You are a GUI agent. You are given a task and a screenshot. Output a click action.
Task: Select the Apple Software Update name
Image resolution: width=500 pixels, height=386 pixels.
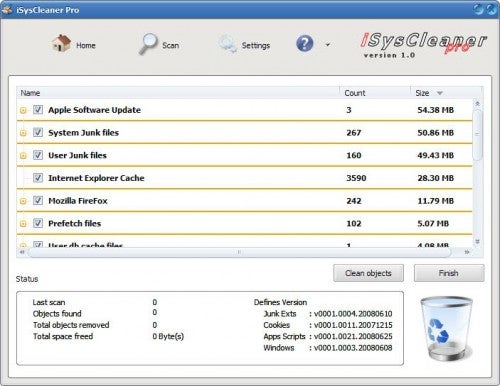coord(94,110)
